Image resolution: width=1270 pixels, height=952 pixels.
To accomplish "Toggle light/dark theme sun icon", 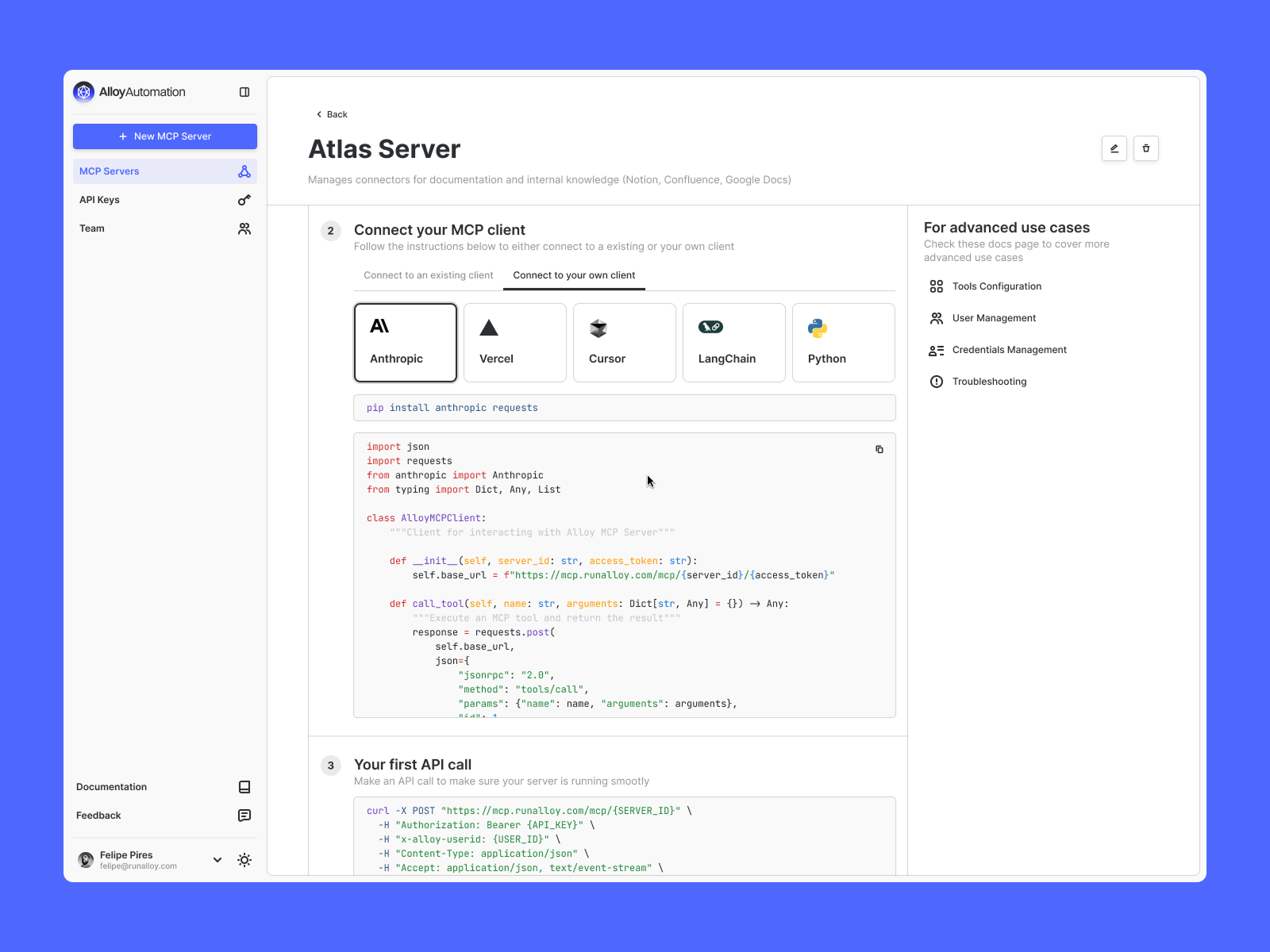I will [244, 860].
